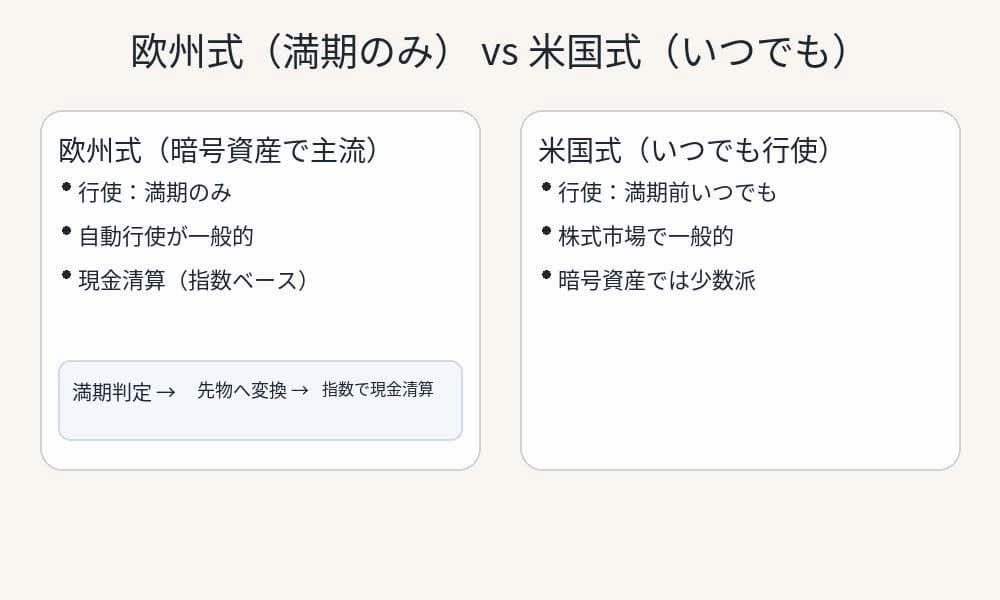The width and height of the screenshot is (1000, 600).
Task: Click the main title 欧州式 vs 米国式
Action: tap(490, 52)
